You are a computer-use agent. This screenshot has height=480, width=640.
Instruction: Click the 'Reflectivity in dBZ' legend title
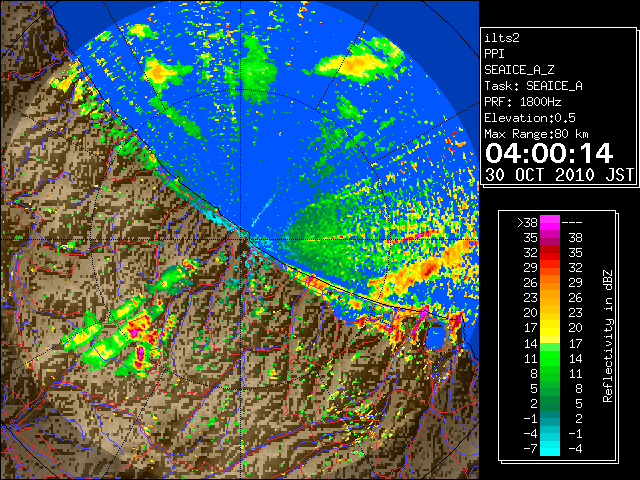[x=608, y=336]
